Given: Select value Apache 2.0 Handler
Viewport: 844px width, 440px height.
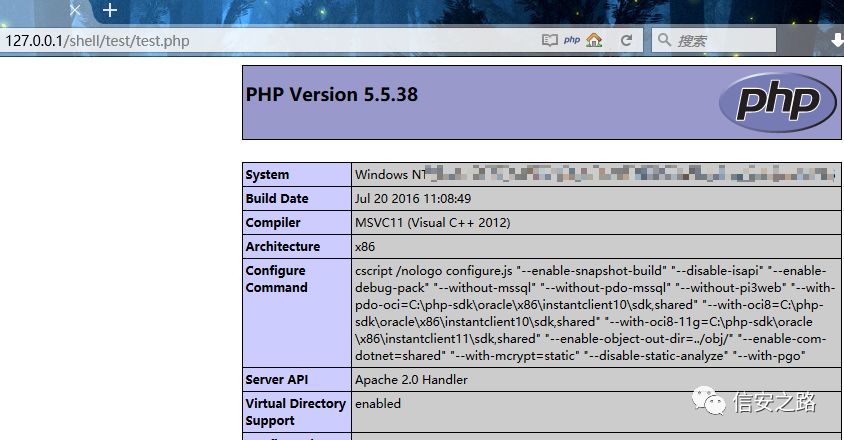Looking at the screenshot, I should (x=411, y=380).
